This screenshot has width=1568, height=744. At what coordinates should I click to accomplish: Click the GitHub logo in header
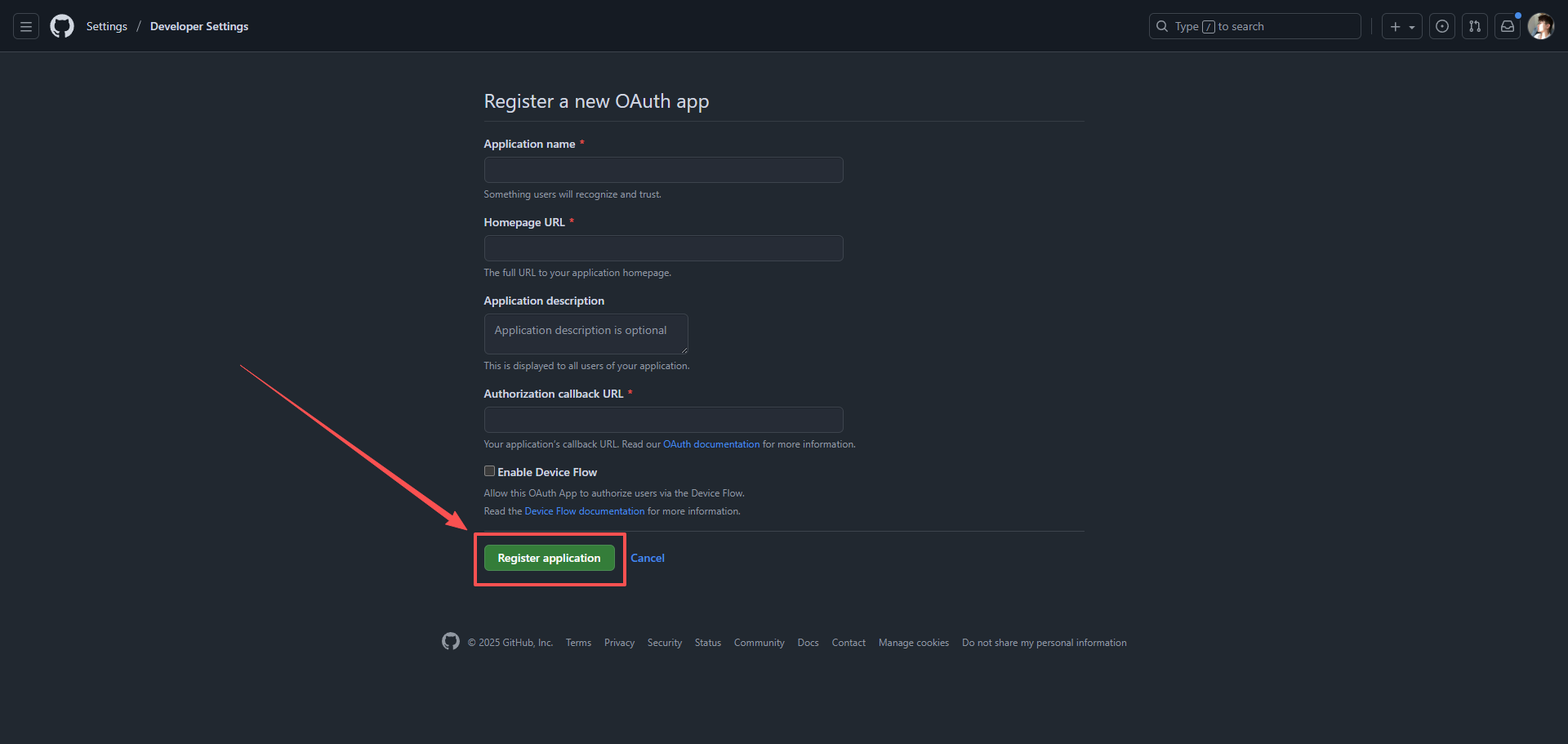(62, 27)
